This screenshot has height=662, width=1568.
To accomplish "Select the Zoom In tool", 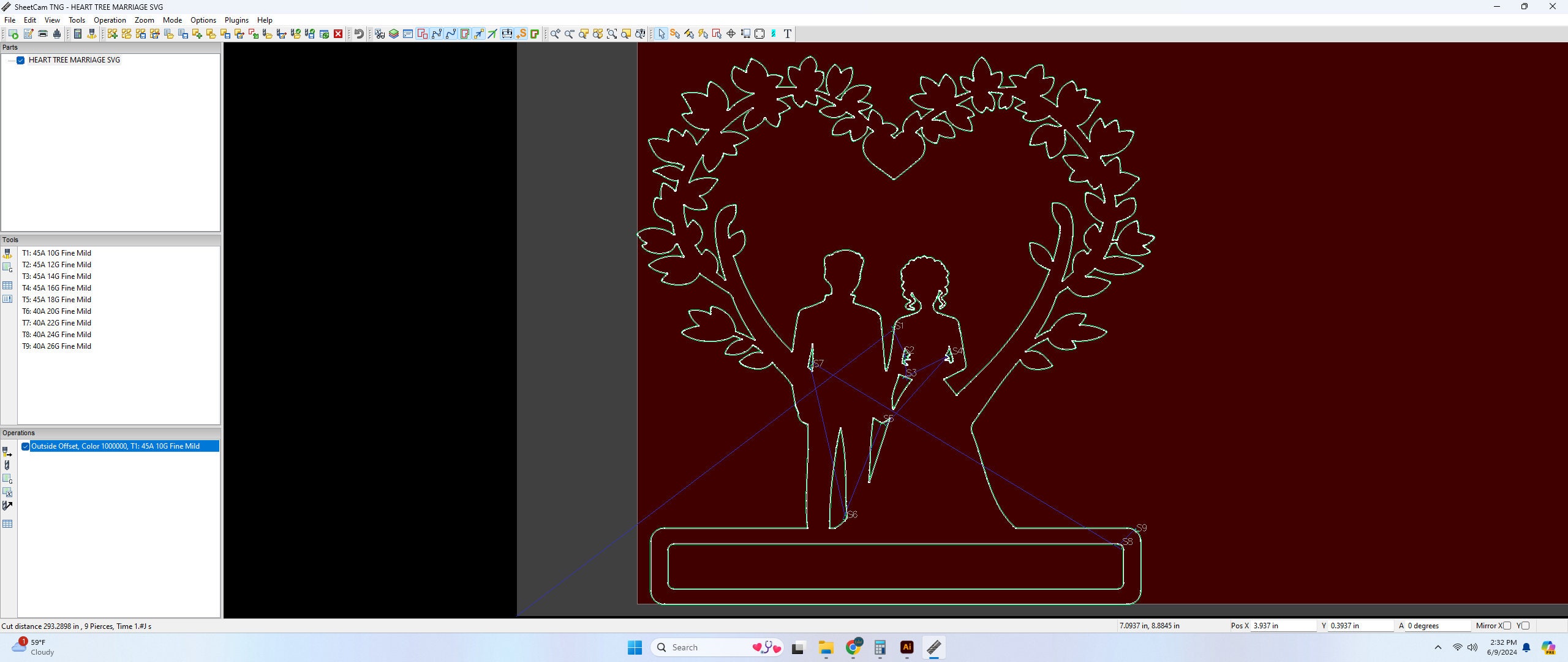I will click(x=555, y=34).
